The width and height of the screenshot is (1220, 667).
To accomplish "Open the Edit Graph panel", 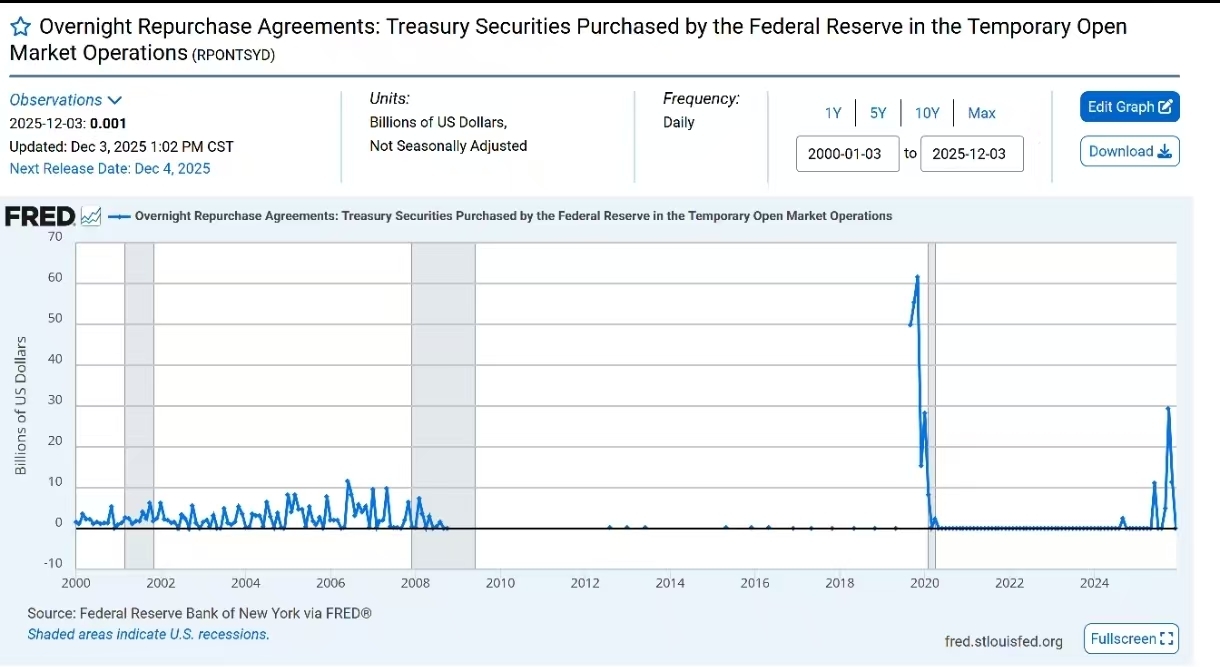I will [x=1129, y=107].
